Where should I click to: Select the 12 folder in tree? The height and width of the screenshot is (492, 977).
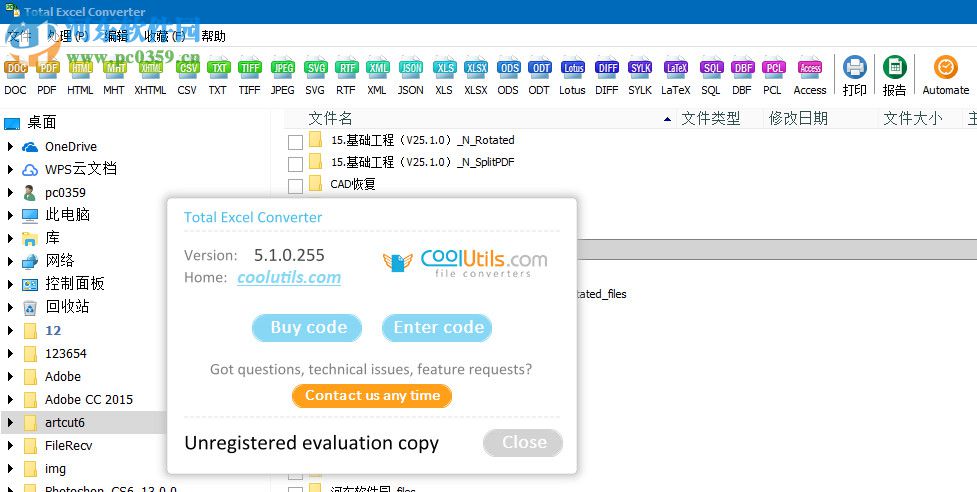pos(53,330)
